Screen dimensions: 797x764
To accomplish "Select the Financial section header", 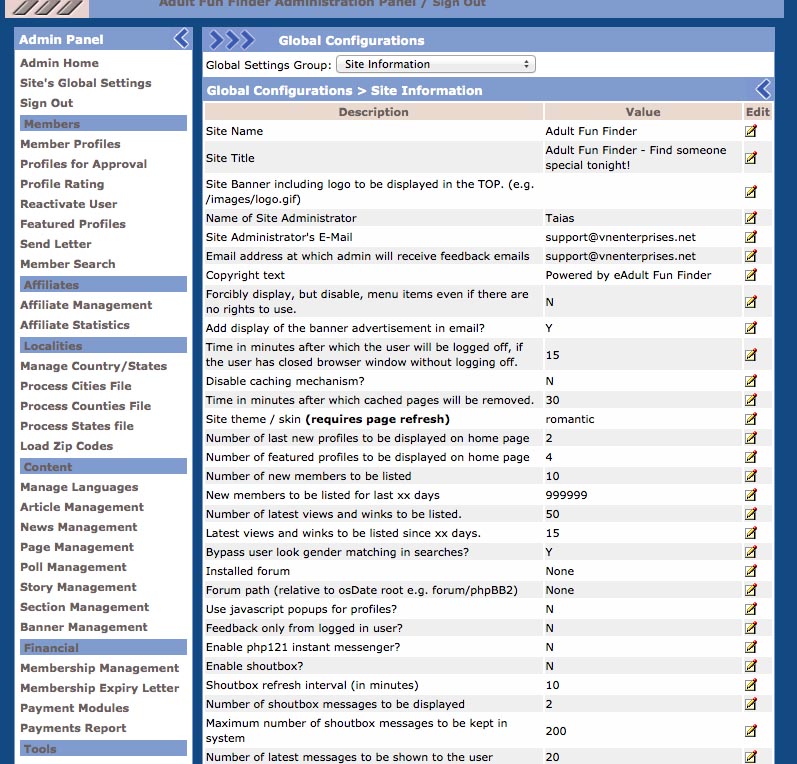I will [x=103, y=648].
